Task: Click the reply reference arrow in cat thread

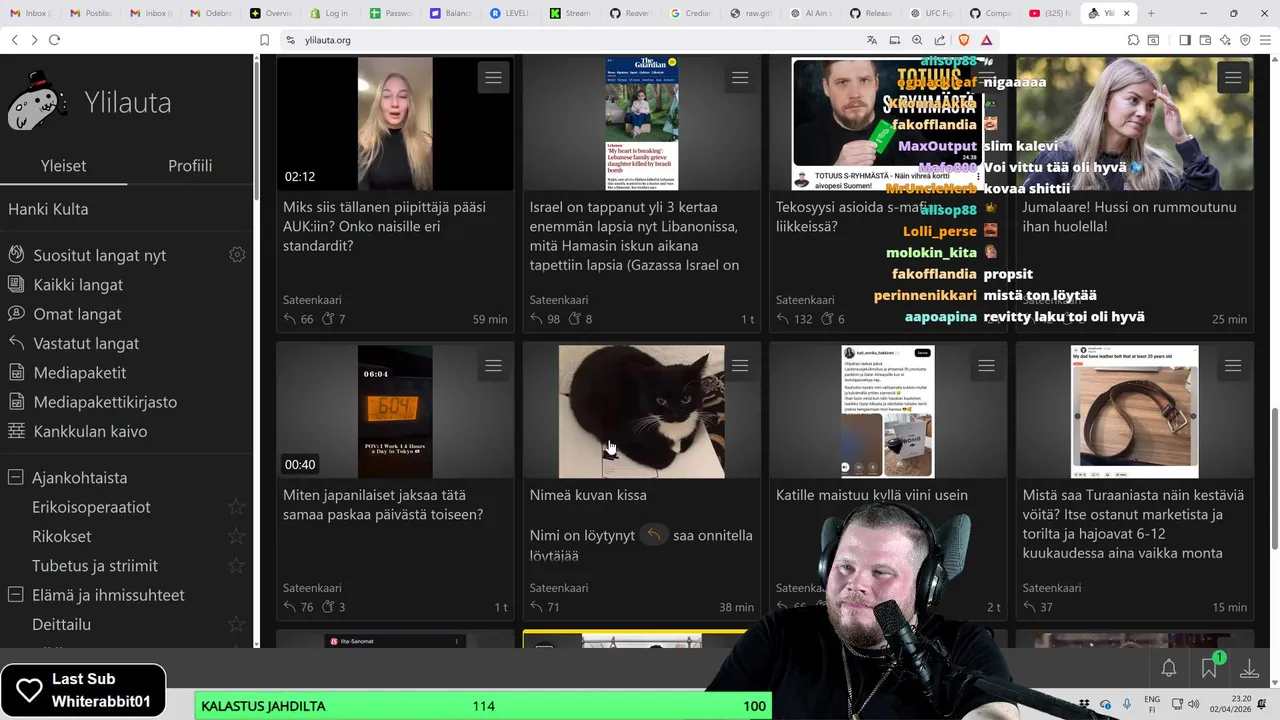Action: (653, 535)
